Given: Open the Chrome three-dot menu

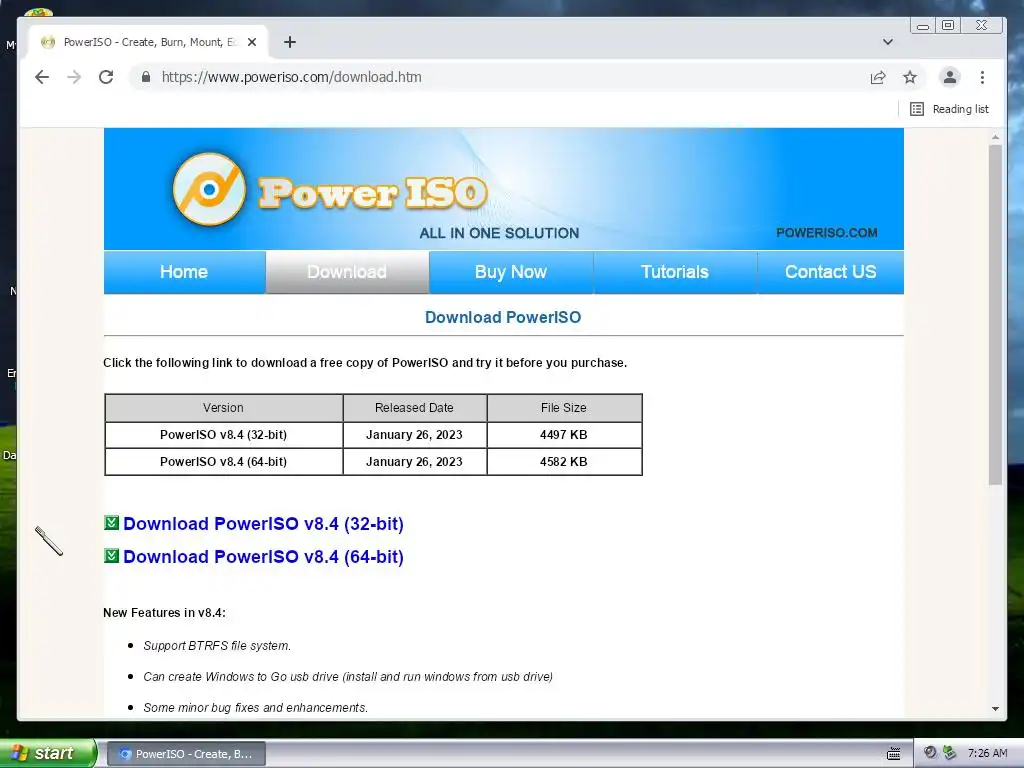Looking at the screenshot, I should [982, 77].
